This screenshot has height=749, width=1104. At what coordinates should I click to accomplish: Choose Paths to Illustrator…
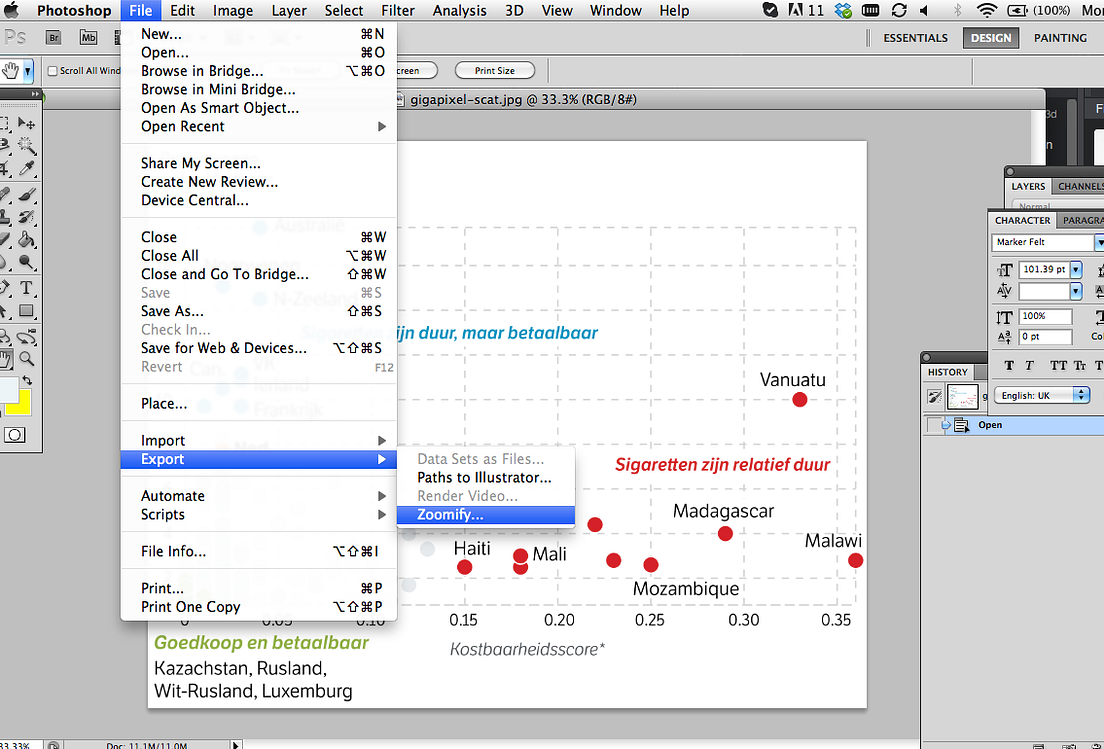(x=486, y=478)
